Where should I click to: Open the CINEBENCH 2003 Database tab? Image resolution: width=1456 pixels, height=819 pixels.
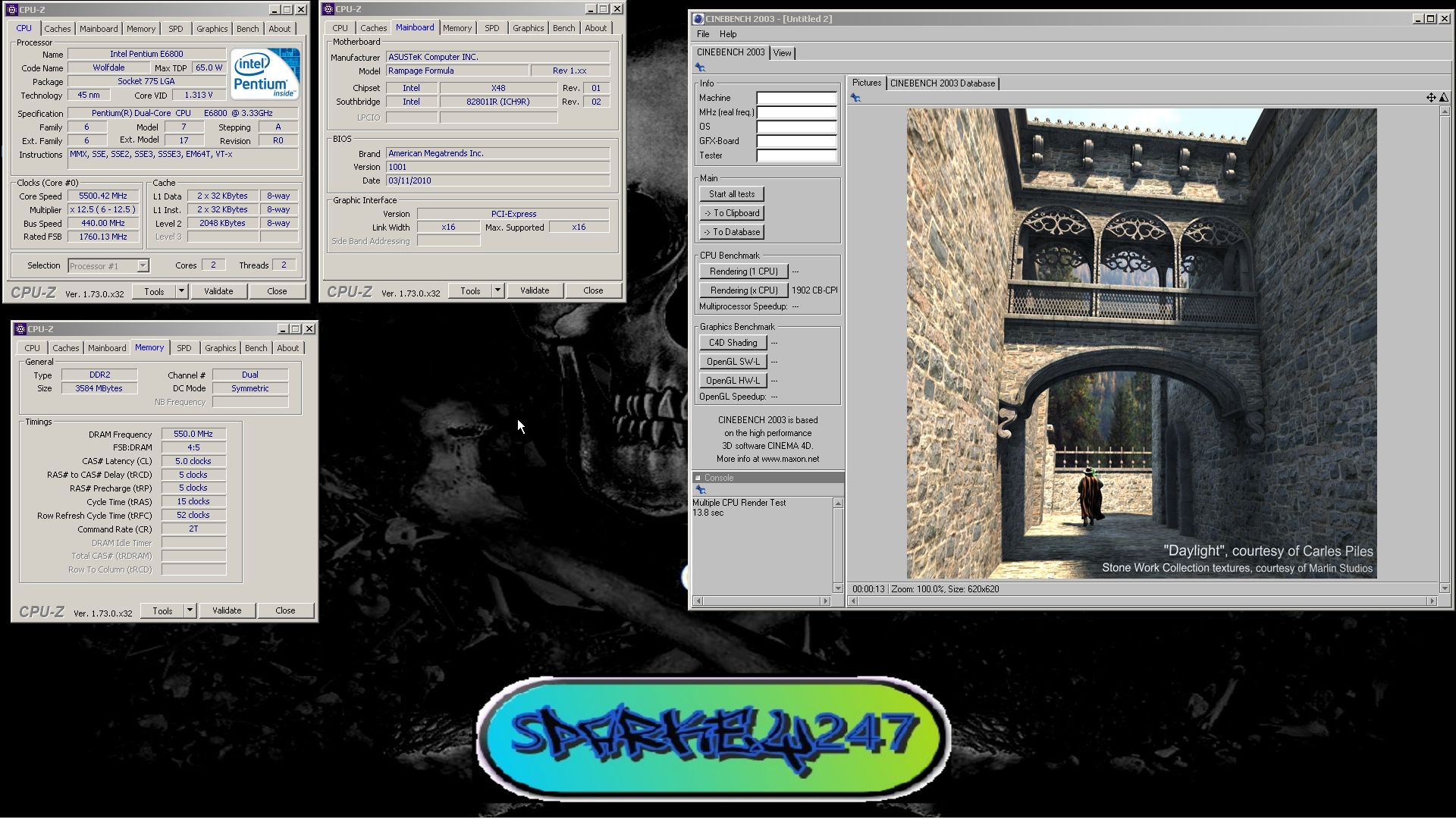pos(942,83)
